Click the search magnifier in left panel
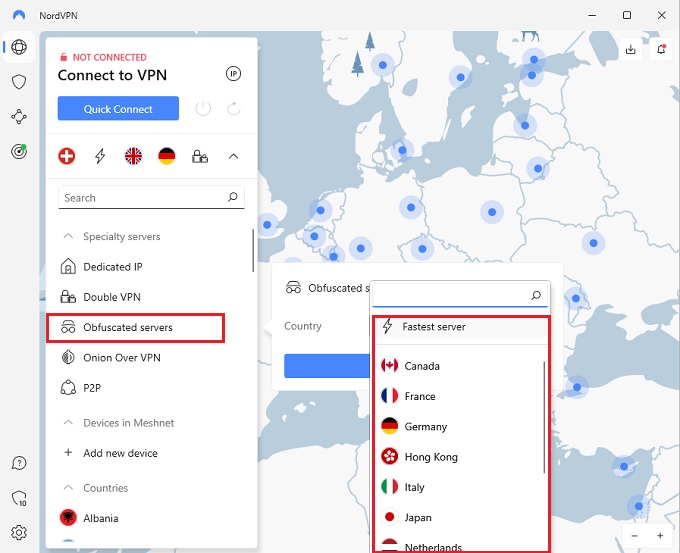Image resolution: width=680 pixels, height=553 pixels. tap(233, 197)
